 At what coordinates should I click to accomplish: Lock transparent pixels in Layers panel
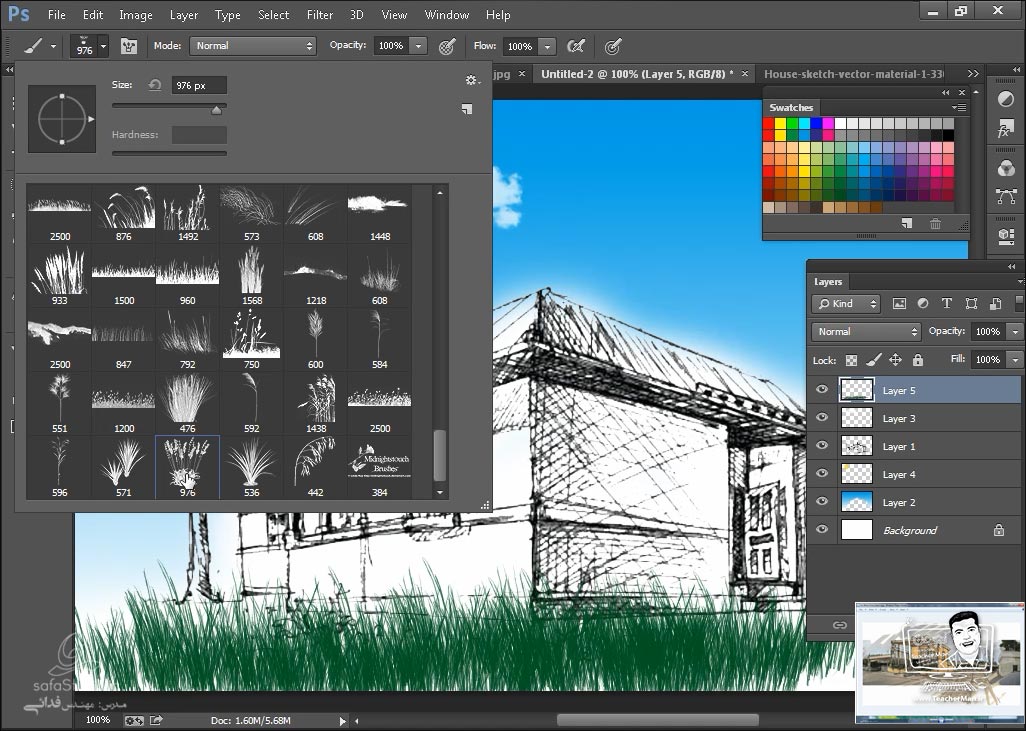click(851, 360)
